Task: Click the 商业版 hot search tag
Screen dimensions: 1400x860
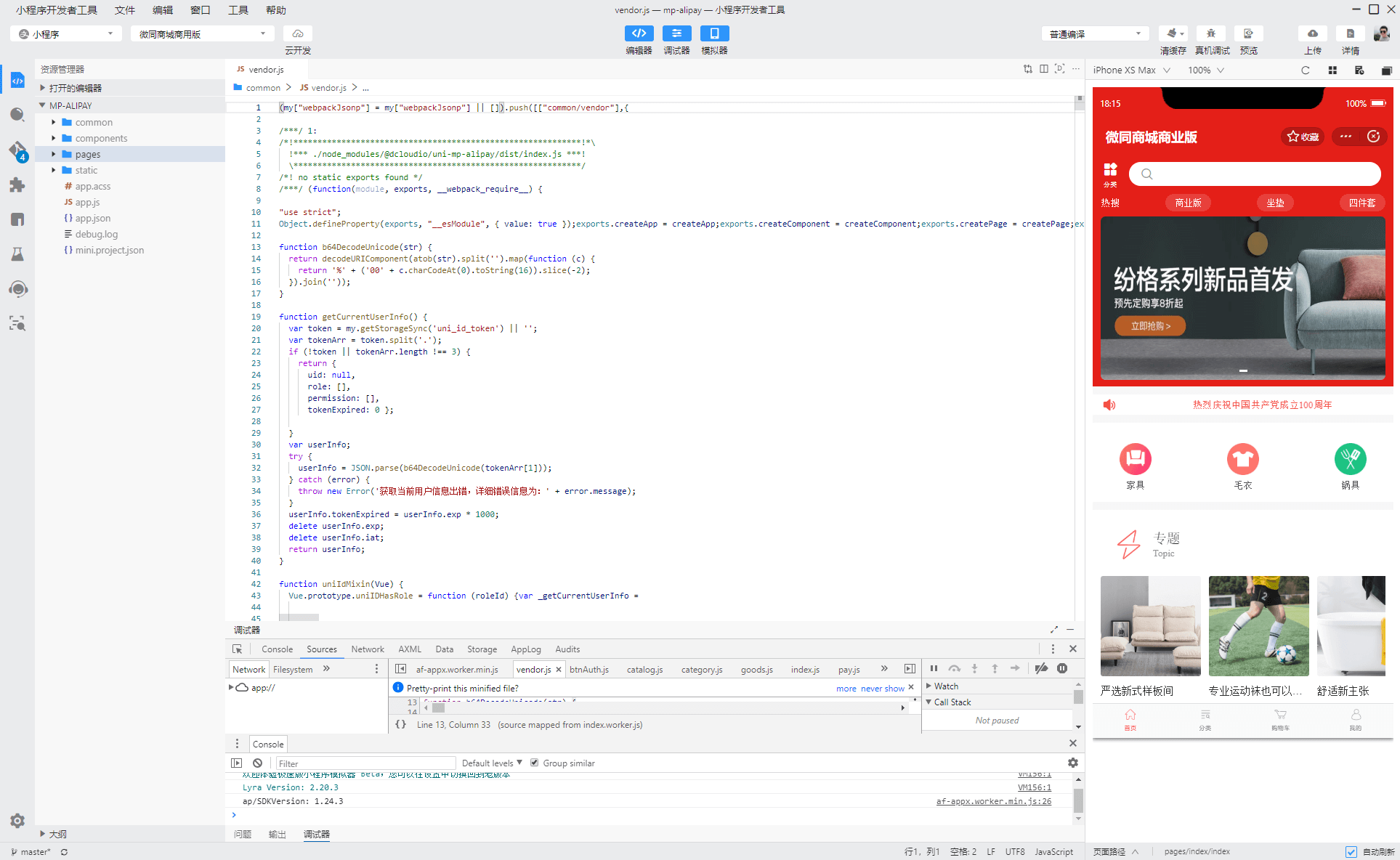Action: (1188, 203)
